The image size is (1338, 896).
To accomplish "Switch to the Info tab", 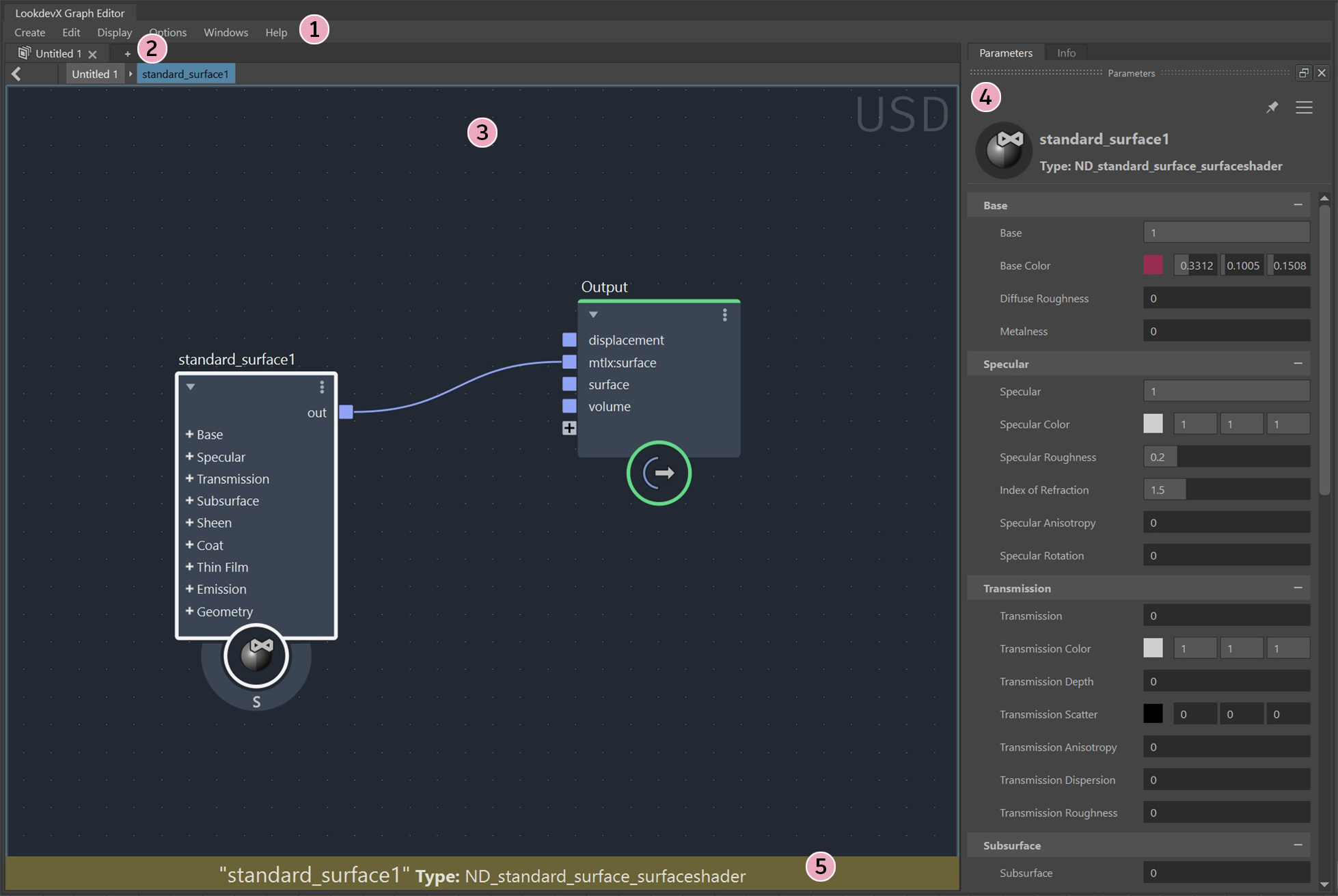I will click(x=1065, y=53).
